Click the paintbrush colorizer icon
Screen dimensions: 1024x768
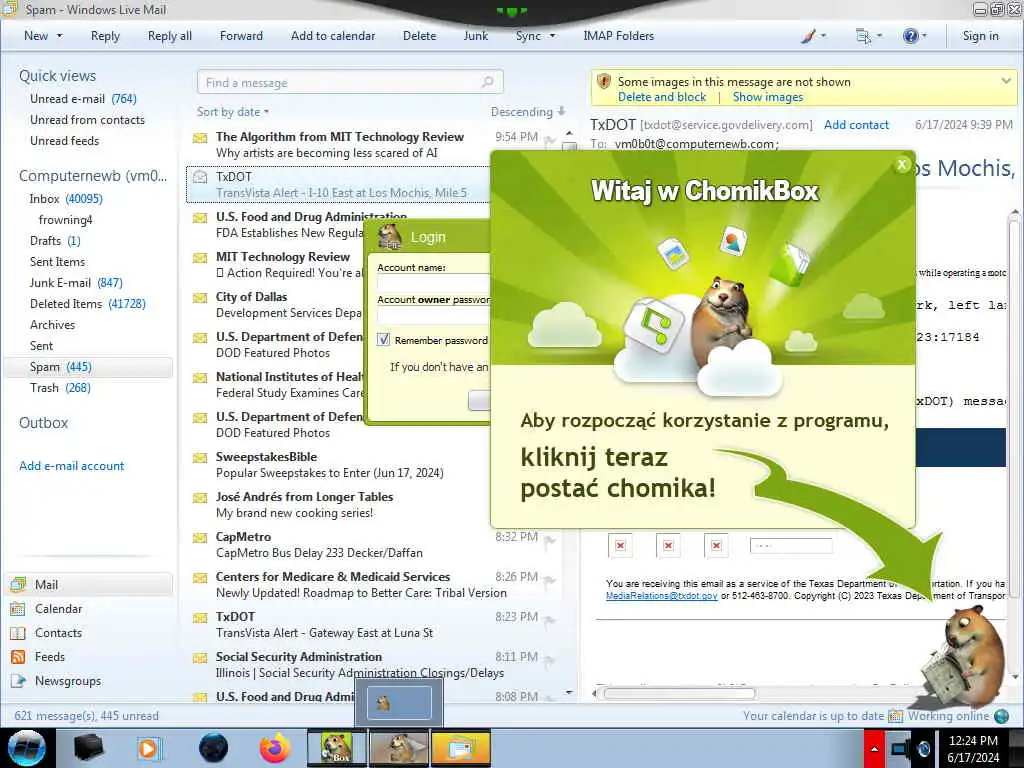(x=808, y=36)
